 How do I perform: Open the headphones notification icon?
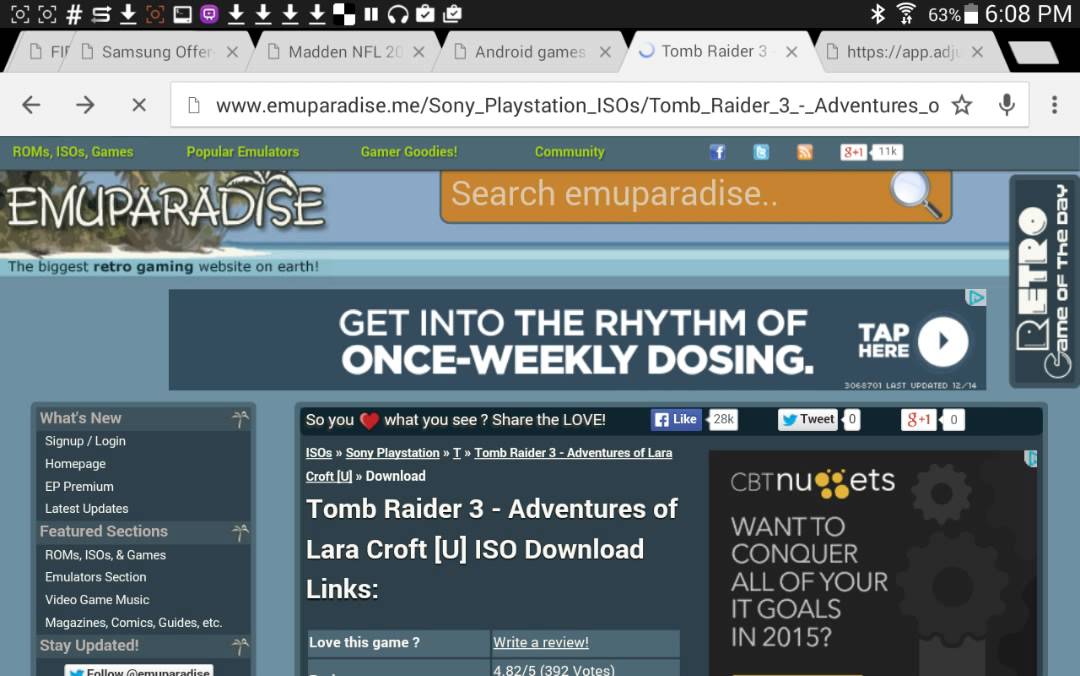pyautogui.click(x=397, y=14)
